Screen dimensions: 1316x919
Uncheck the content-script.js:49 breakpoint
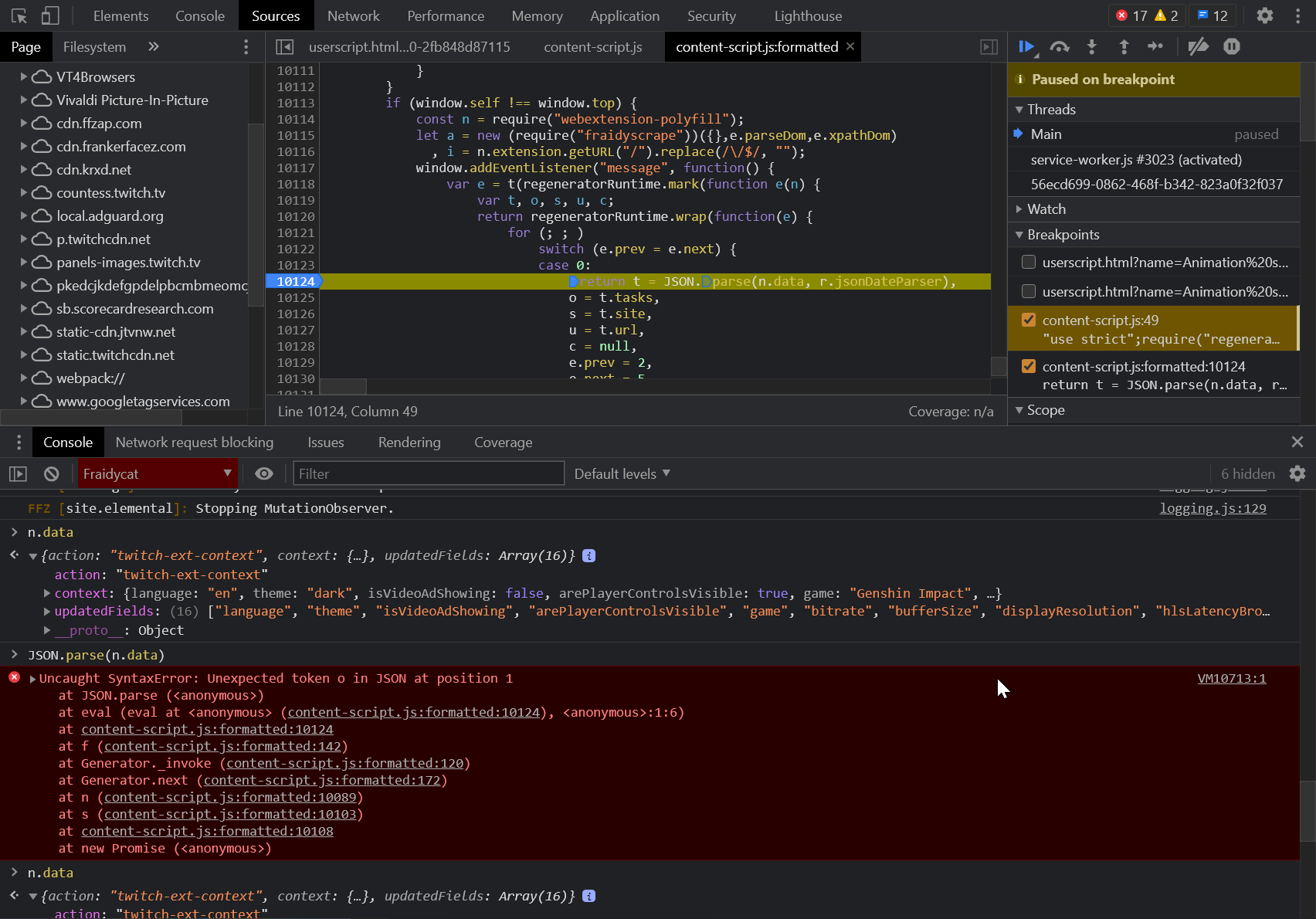1029,320
